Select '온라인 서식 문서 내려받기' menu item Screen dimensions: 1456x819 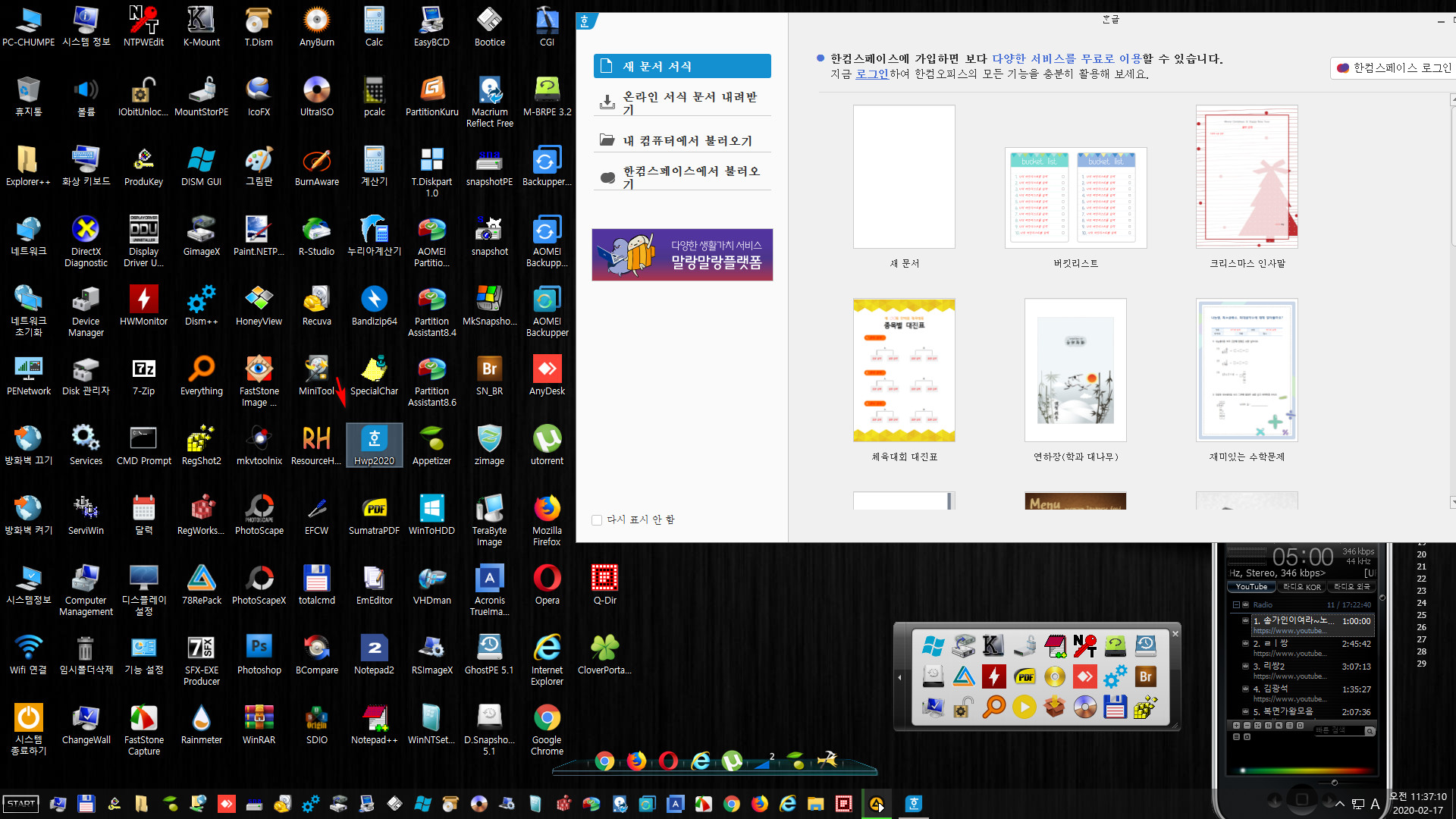[682, 102]
